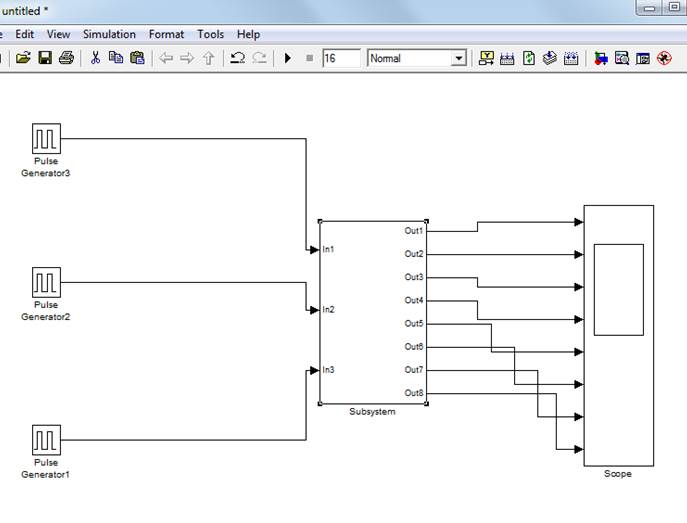Image resolution: width=687 pixels, height=523 pixels.
Task: Cut selection with the scissors icon
Action: click(95, 58)
